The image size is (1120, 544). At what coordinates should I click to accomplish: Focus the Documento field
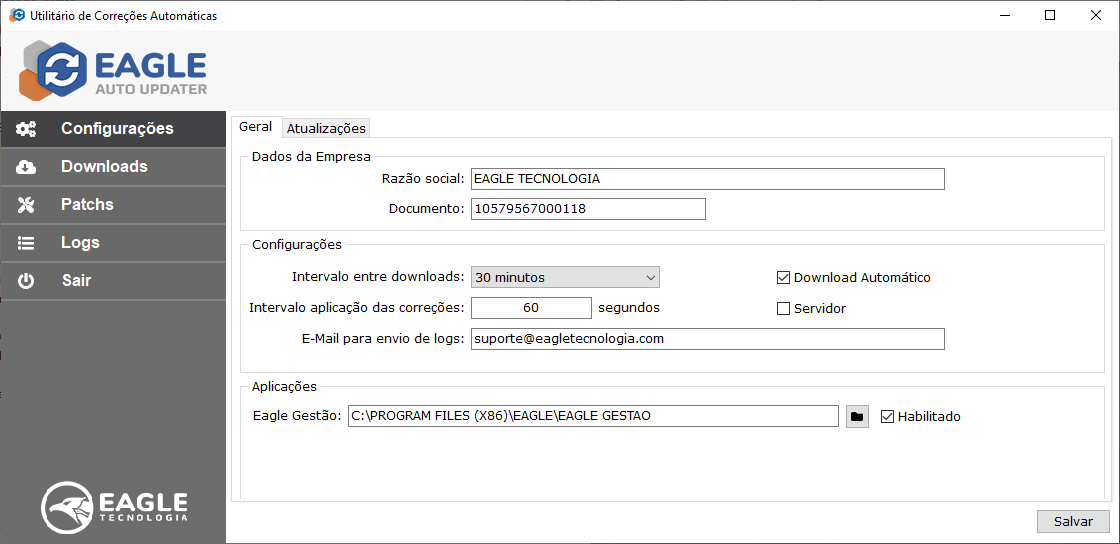coord(588,209)
